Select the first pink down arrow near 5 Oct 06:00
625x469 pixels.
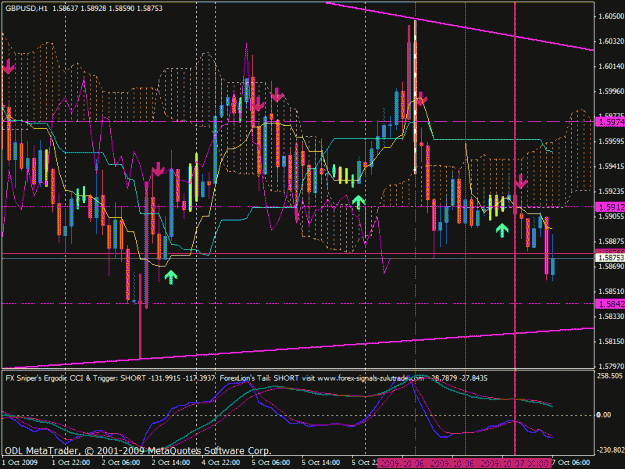coord(259,104)
